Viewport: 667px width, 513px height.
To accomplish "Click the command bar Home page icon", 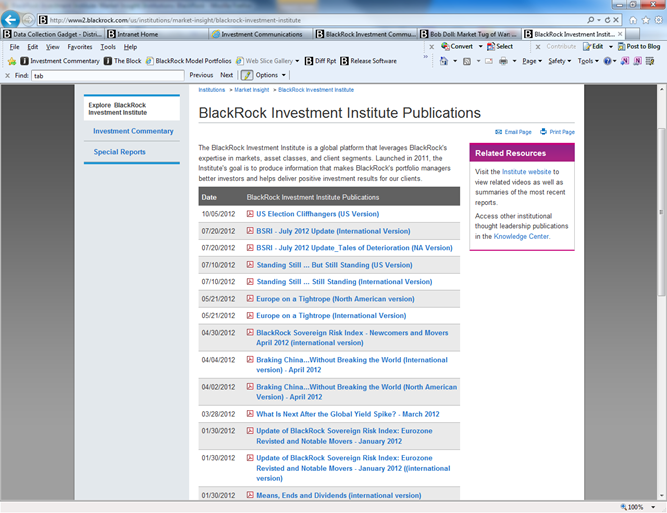I will pyautogui.click(x=444, y=61).
